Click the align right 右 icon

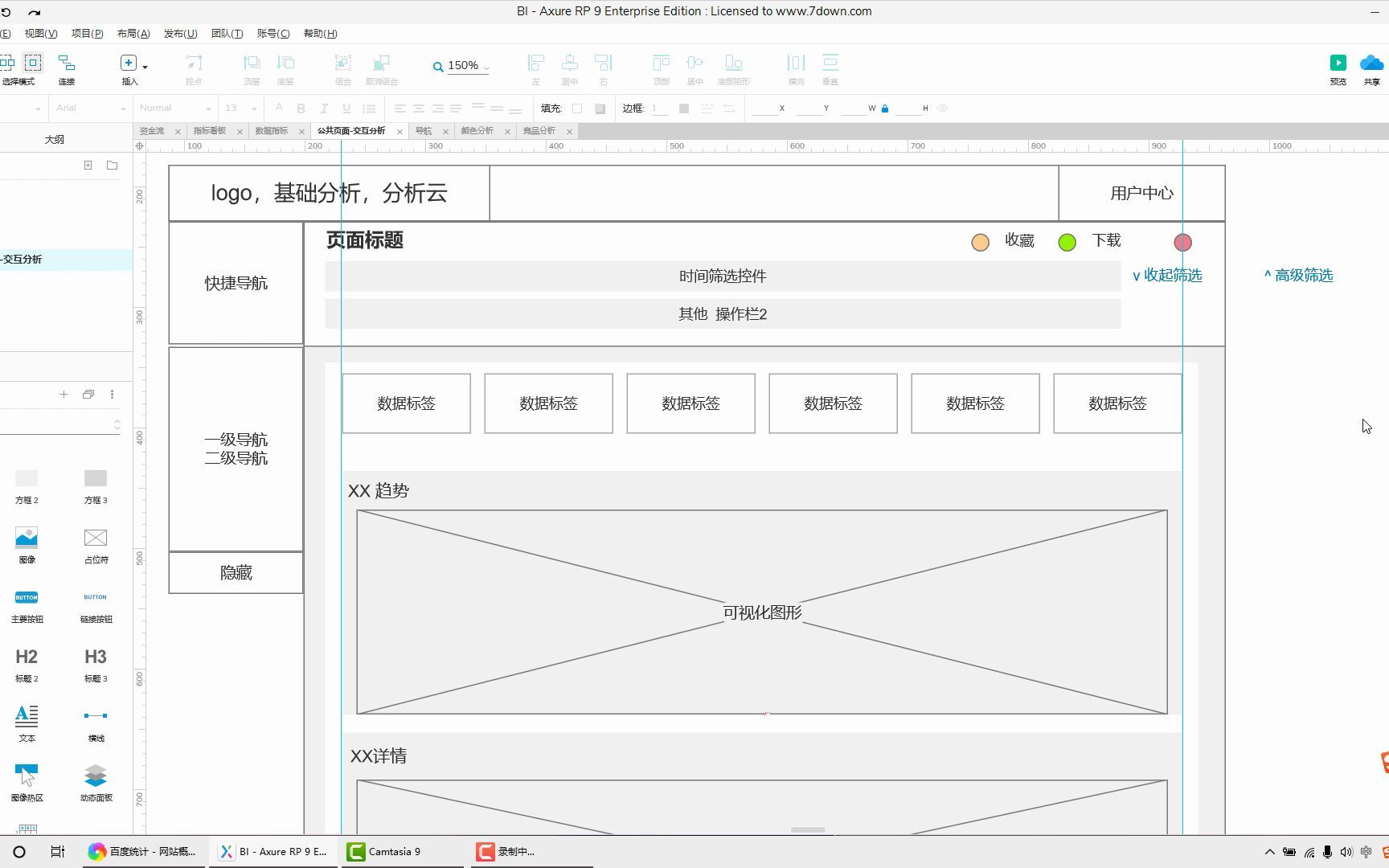604,63
